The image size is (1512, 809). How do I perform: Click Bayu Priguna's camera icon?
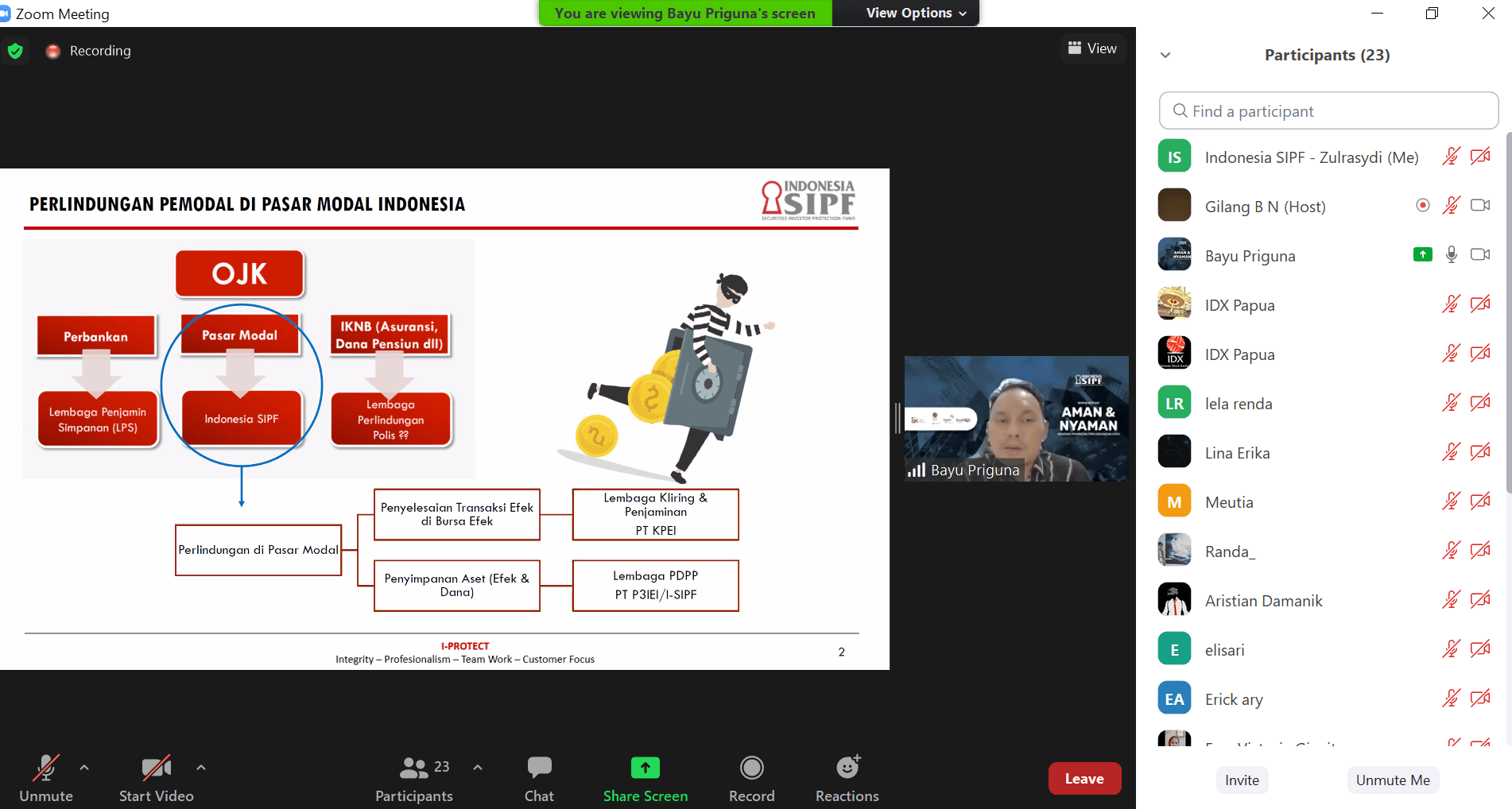tap(1480, 255)
